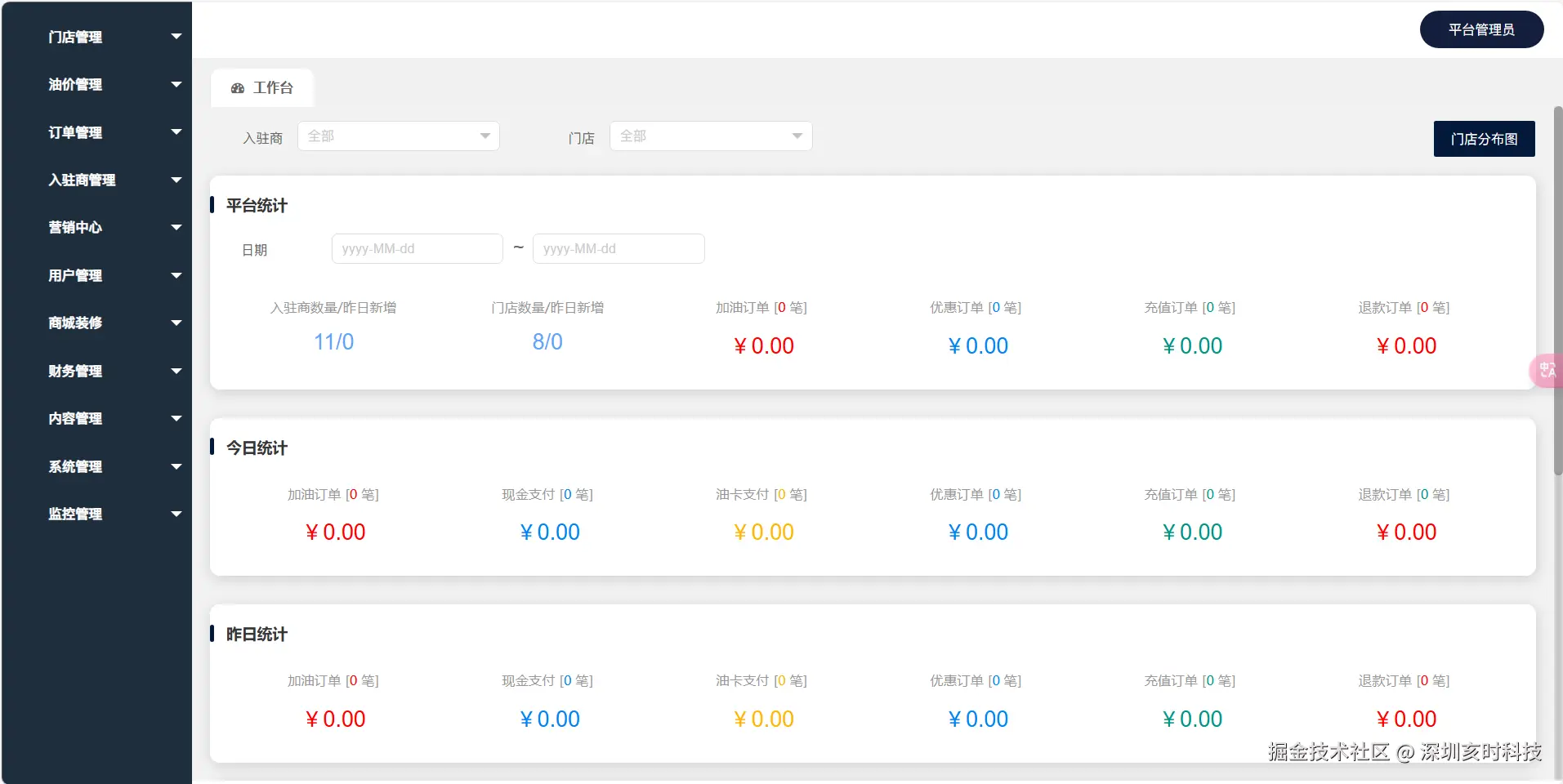Click the 门店数量 value 8/0
The image size is (1563, 784).
coord(547,342)
